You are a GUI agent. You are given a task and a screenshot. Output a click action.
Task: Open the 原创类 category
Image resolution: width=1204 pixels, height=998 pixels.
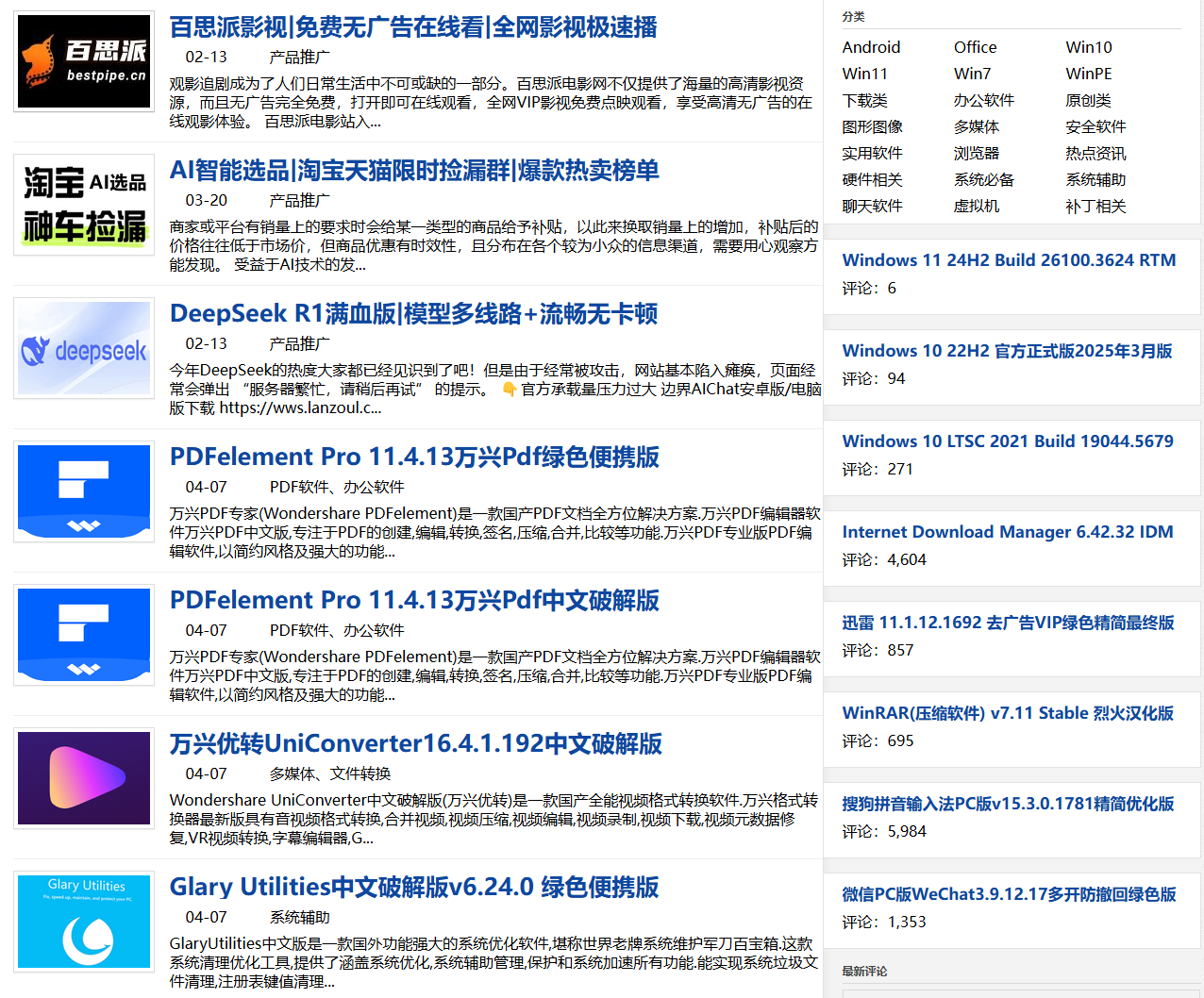1088,100
